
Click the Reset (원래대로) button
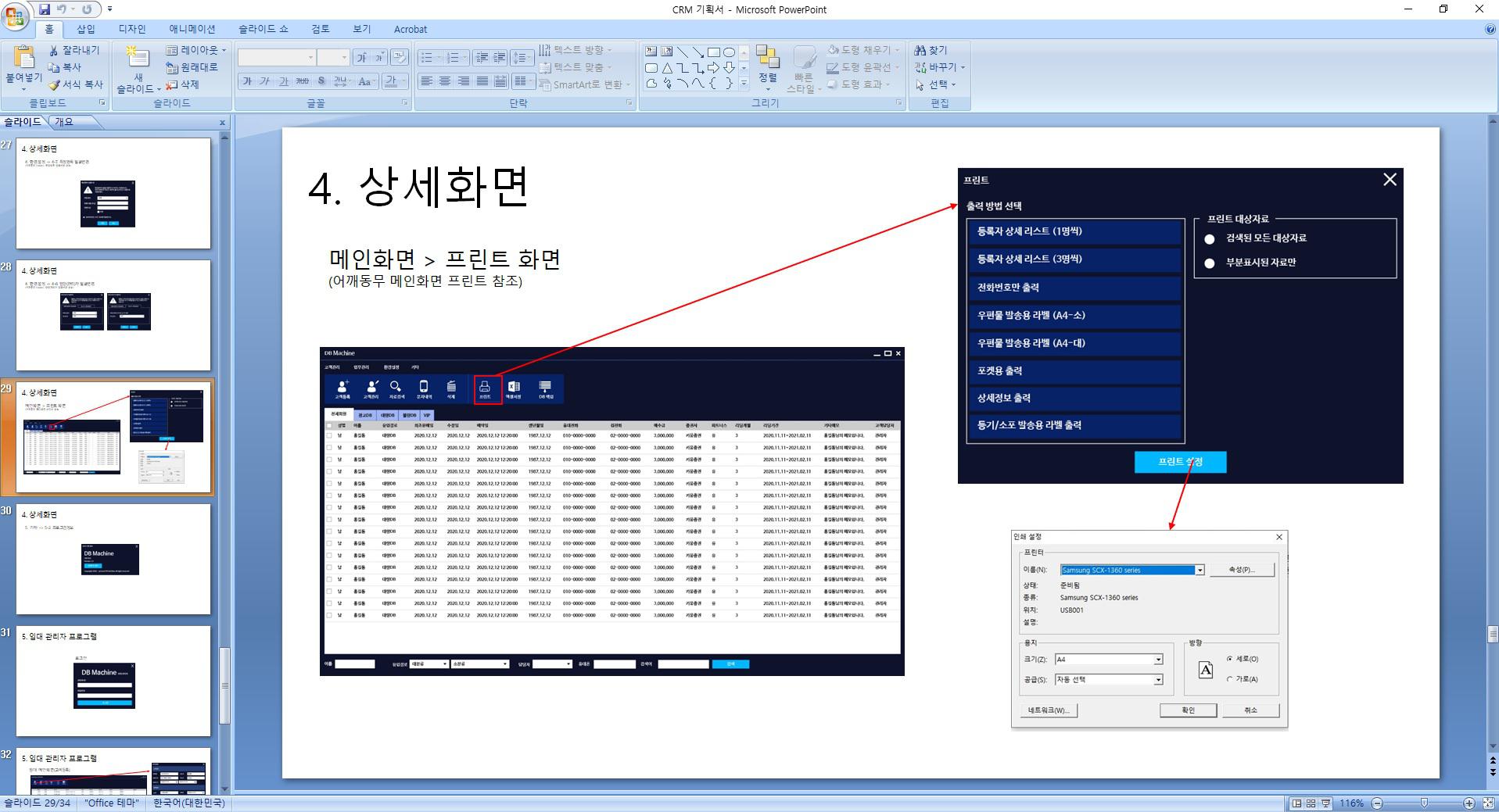[x=192, y=67]
